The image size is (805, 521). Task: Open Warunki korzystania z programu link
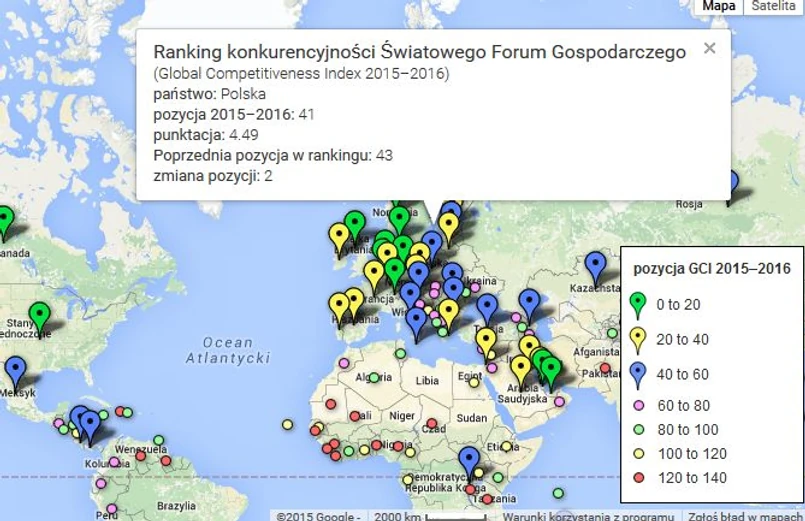pyautogui.click(x=588, y=516)
